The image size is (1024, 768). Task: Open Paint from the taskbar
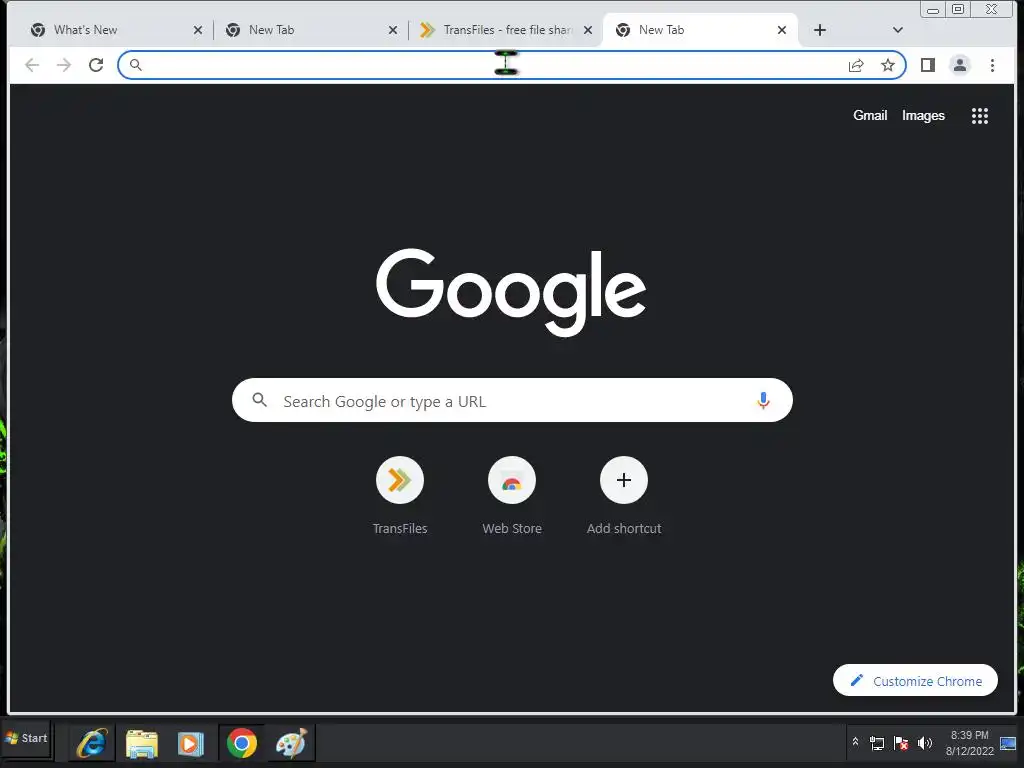click(x=291, y=743)
